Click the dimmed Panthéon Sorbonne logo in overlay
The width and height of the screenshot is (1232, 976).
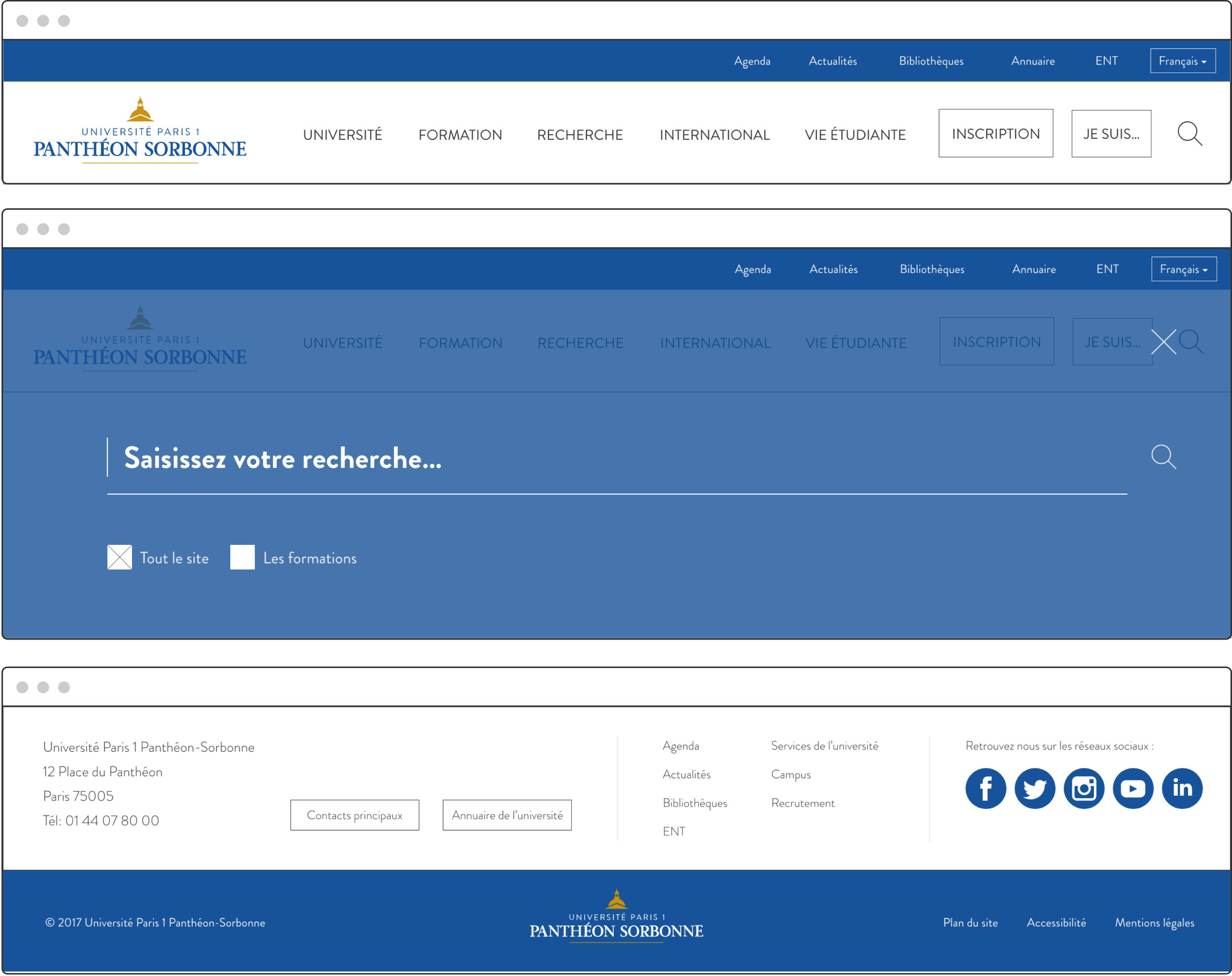(x=140, y=339)
